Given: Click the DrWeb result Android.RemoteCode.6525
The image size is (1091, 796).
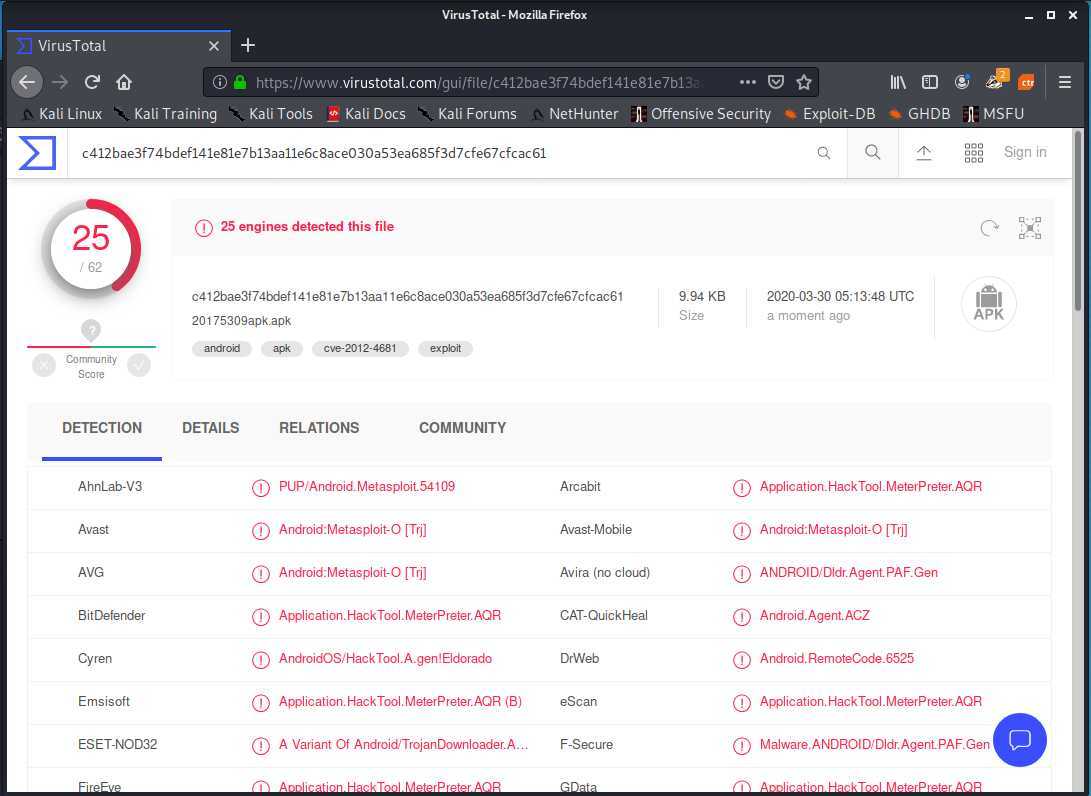Looking at the screenshot, I should [x=837, y=658].
